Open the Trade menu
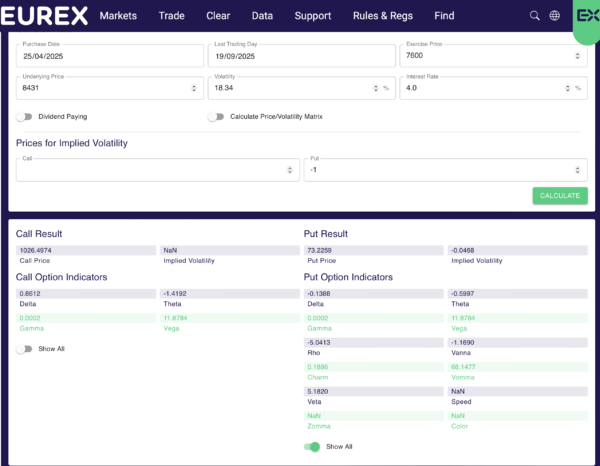 coord(171,16)
